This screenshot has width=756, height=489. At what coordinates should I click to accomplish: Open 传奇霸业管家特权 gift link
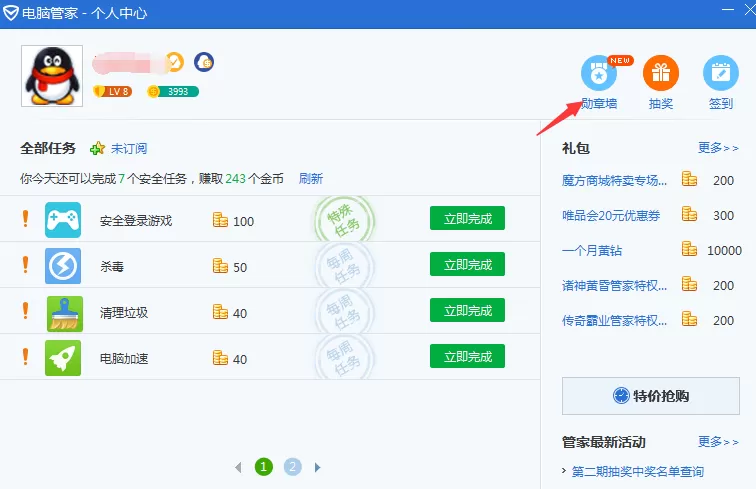click(614, 321)
